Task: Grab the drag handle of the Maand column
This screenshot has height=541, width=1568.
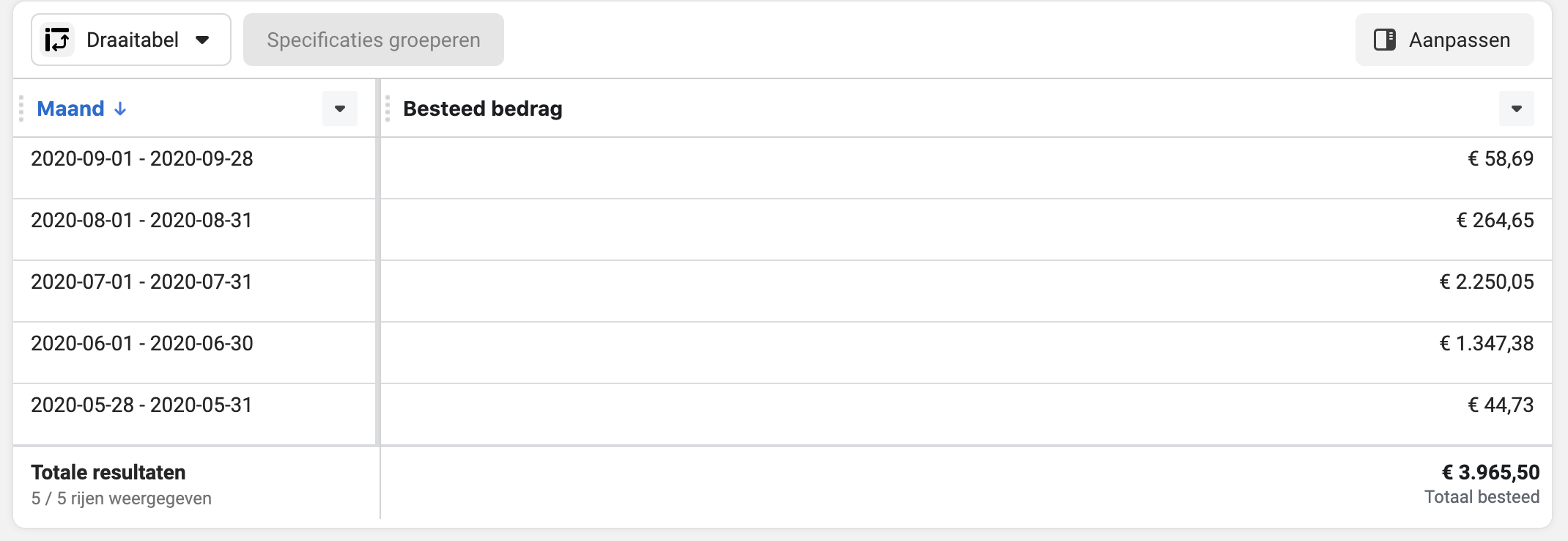Action: pos(21,108)
